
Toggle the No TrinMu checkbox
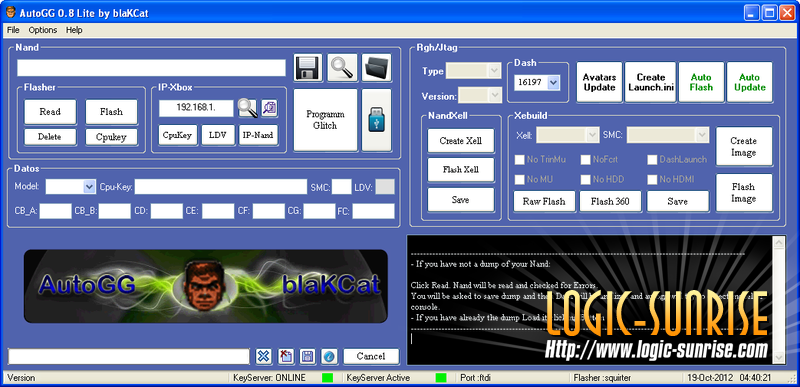click(x=519, y=160)
